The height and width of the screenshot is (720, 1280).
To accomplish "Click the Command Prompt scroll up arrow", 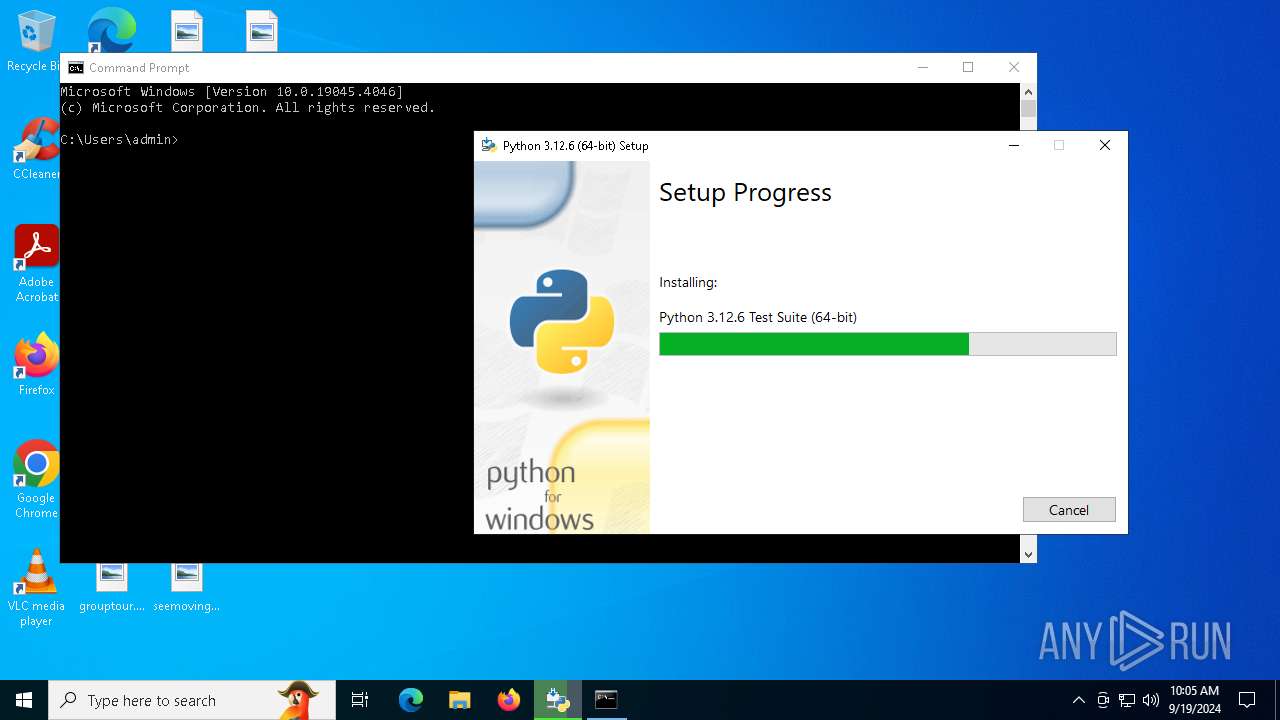I will point(1028,91).
